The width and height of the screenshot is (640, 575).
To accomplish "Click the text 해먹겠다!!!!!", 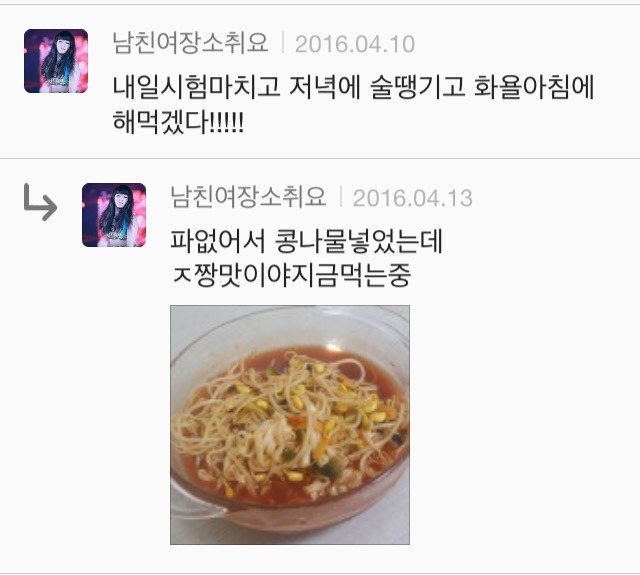I will pos(178,122).
